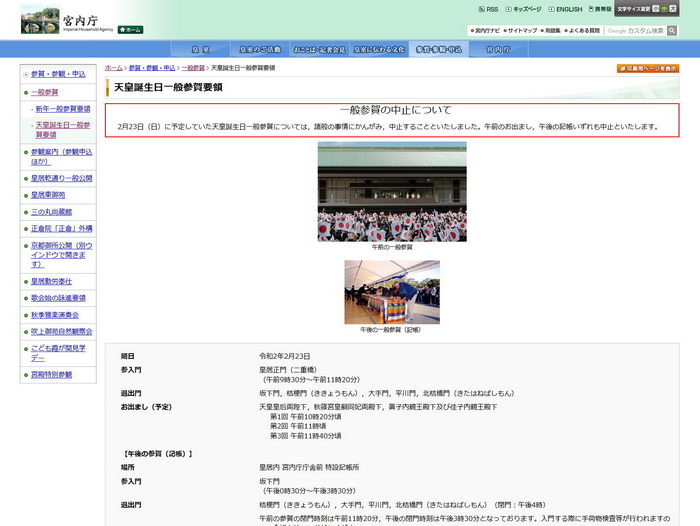Click the 午後の一般参賀 (記帳) photo
The width and height of the screenshot is (700, 526).
point(378,291)
